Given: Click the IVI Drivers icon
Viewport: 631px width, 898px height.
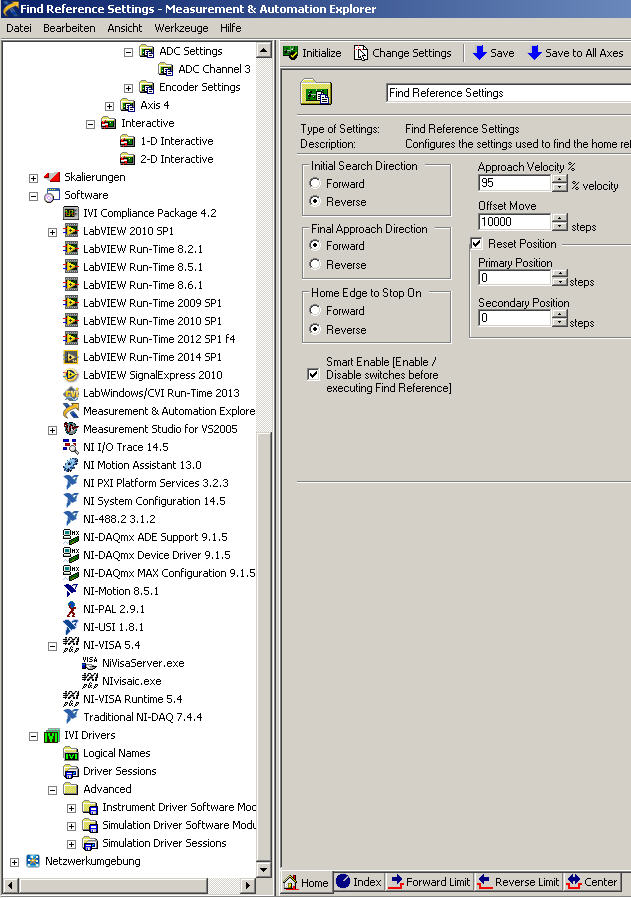Looking at the screenshot, I should (x=52, y=735).
